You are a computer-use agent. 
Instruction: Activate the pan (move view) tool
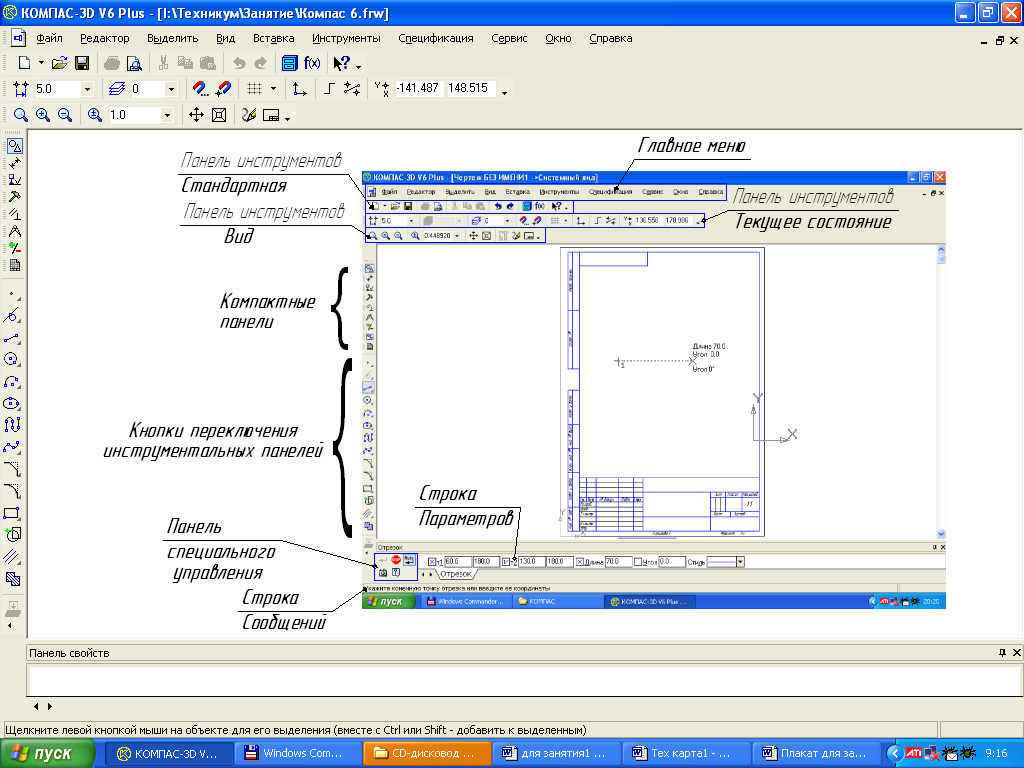(196, 115)
